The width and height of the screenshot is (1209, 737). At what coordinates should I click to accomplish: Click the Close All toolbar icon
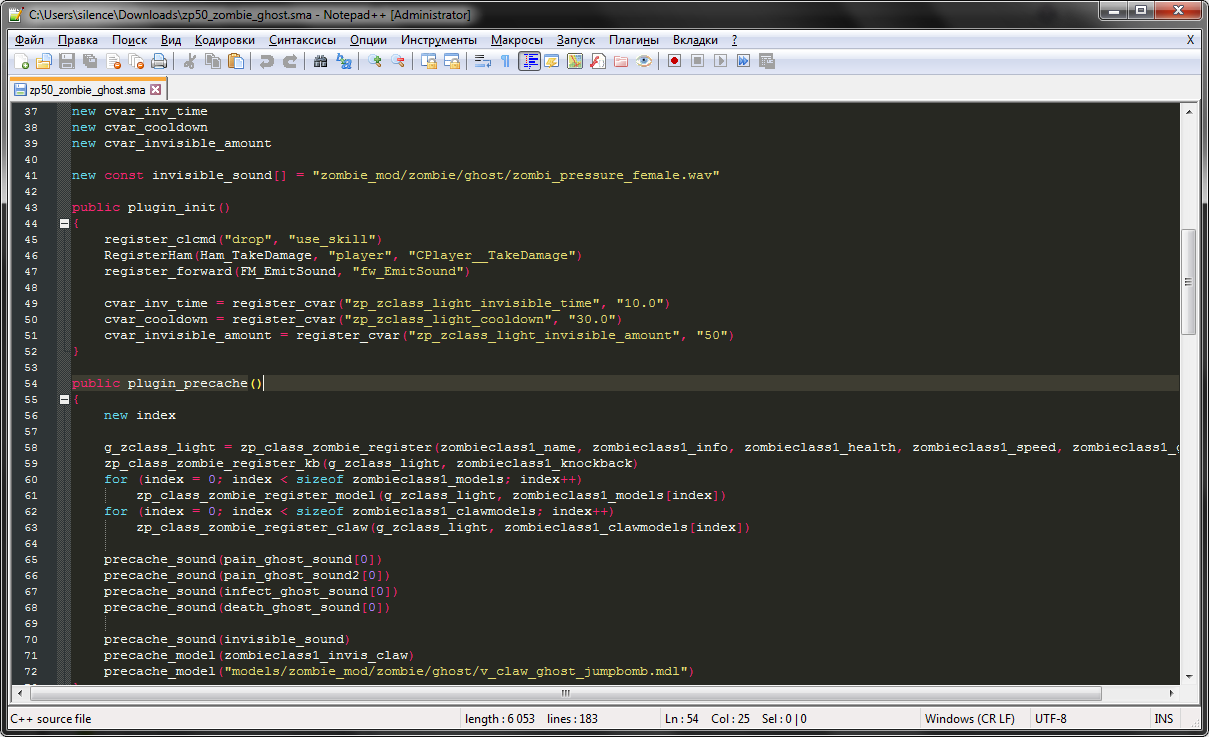(136, 61)
